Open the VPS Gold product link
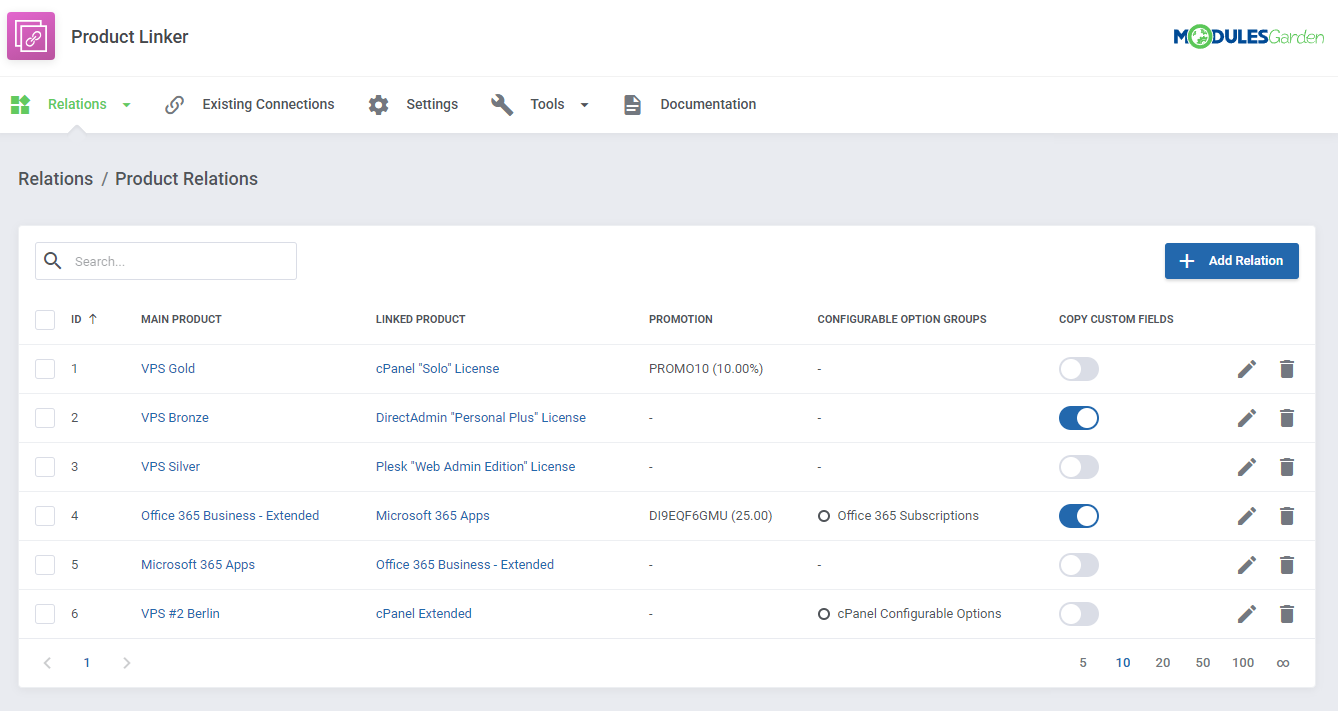This screenshot has width=1338, height=711. coord(168,369)
